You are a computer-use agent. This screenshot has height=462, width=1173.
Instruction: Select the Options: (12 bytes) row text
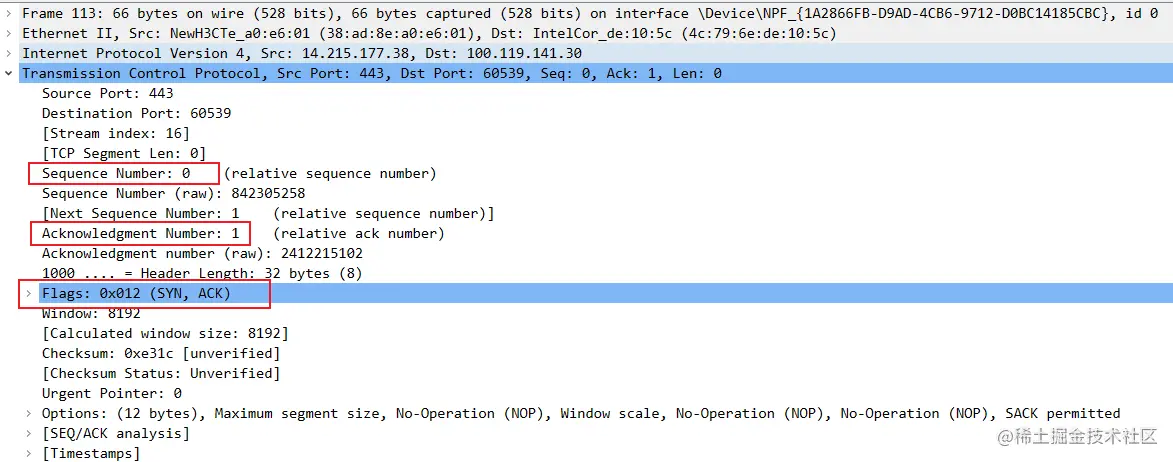pos(581,413)
